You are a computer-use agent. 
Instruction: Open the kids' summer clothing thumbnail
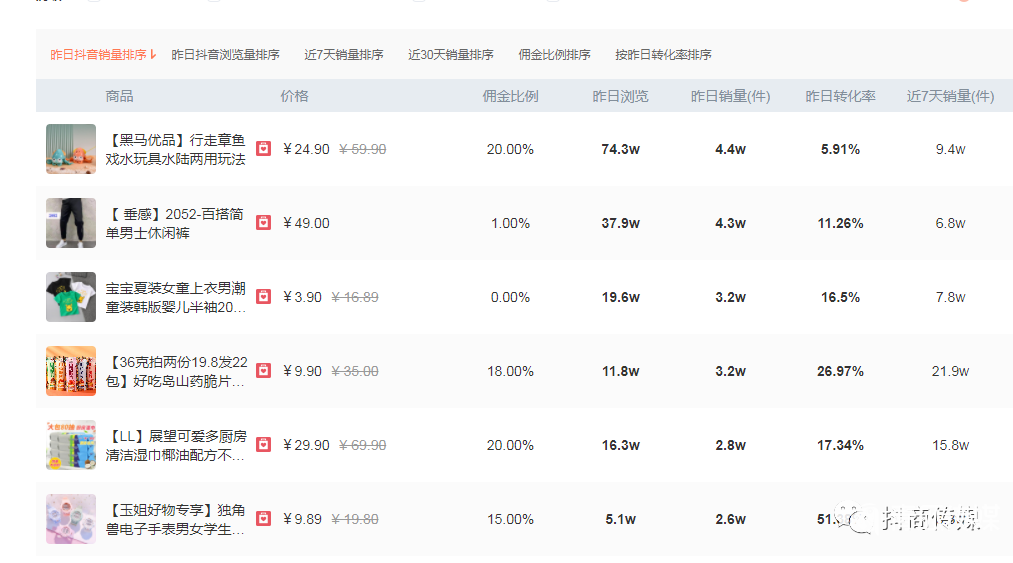[71, 297]
